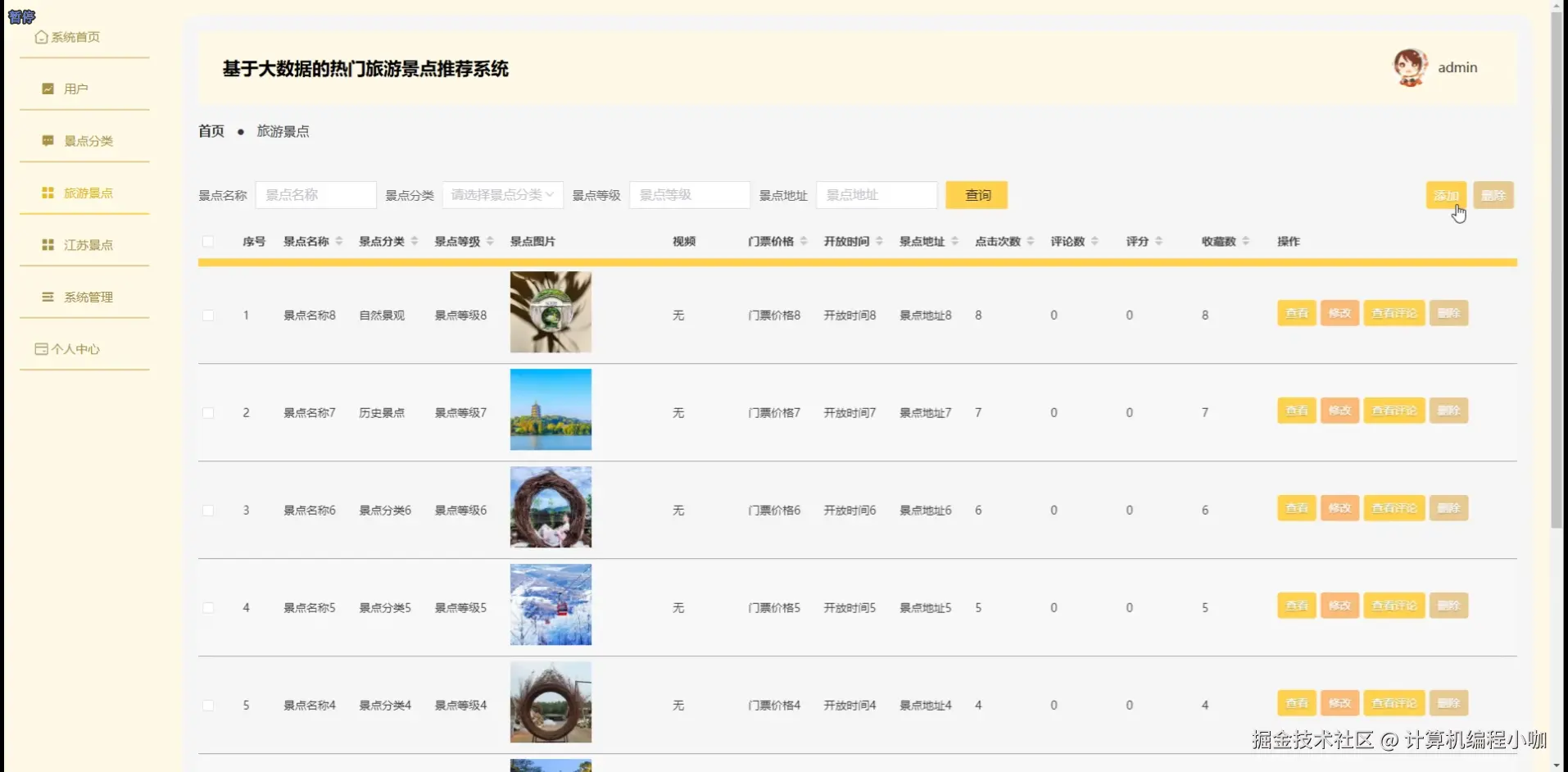Open 景点分类 via its comment-bubble icon
Screen dimensions: 1568x772
(x=48, y=140)
